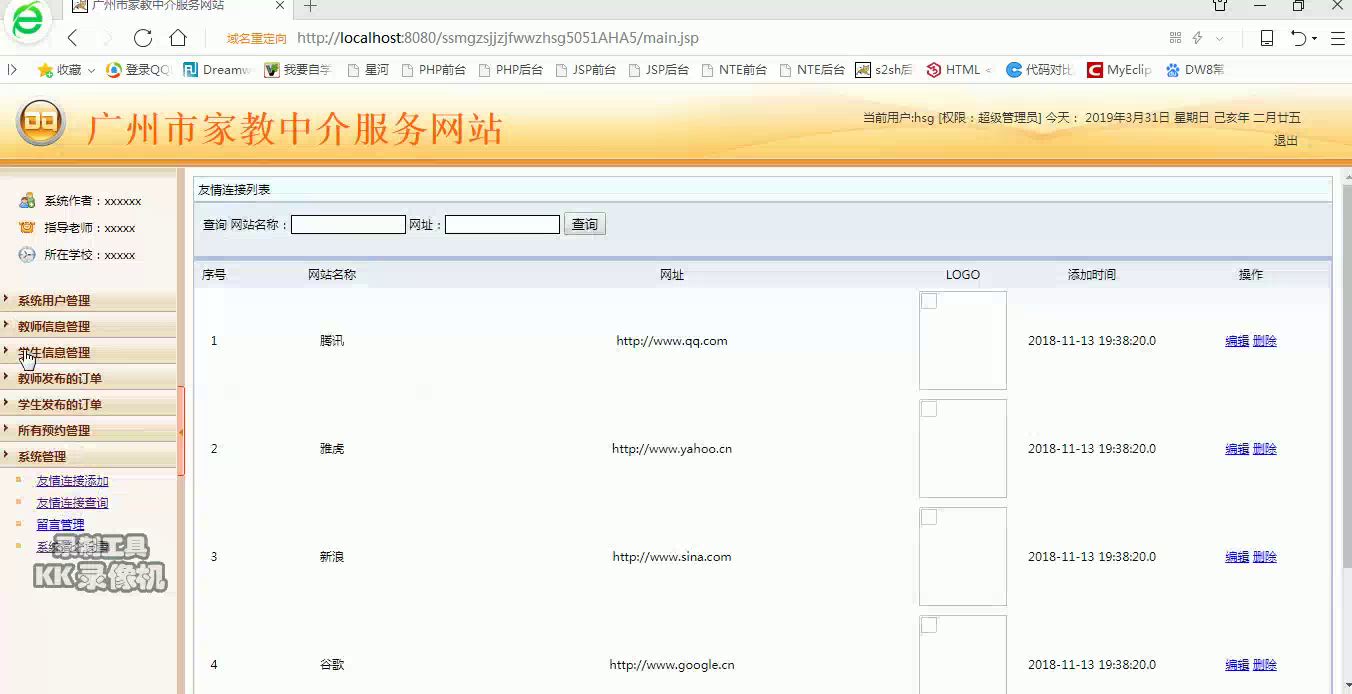1352x694 pixels.
Task: Open the address bar dropdown arrow
Action: click(1219, 38)
